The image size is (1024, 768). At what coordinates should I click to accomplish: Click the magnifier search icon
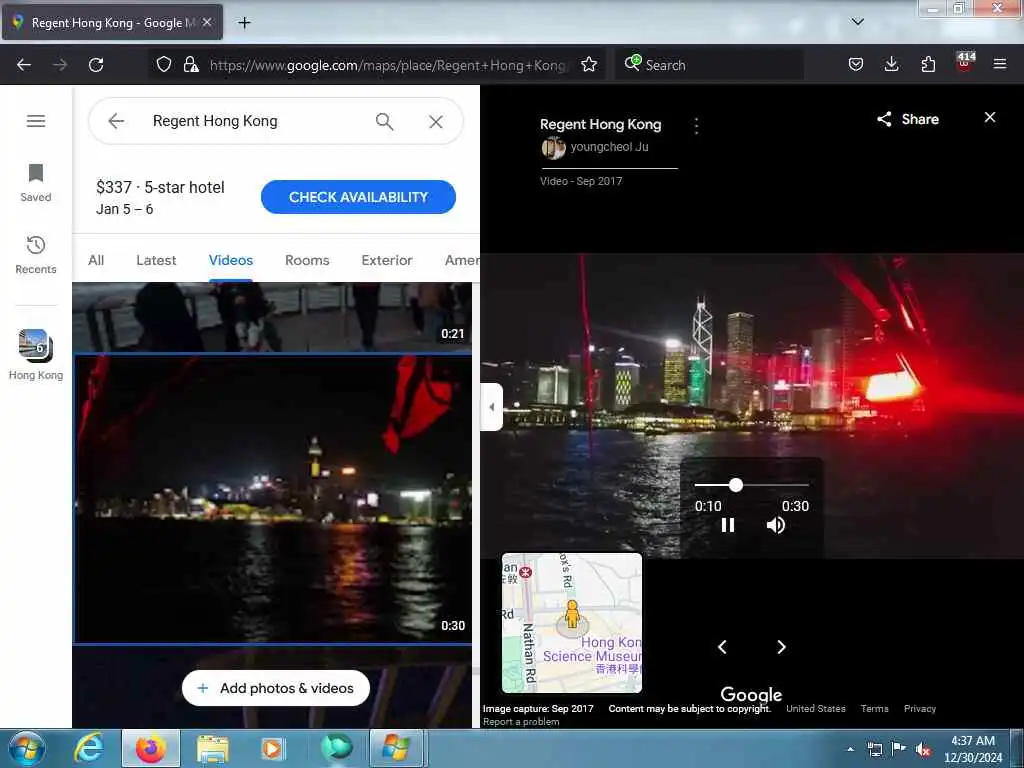pos(384,121)
